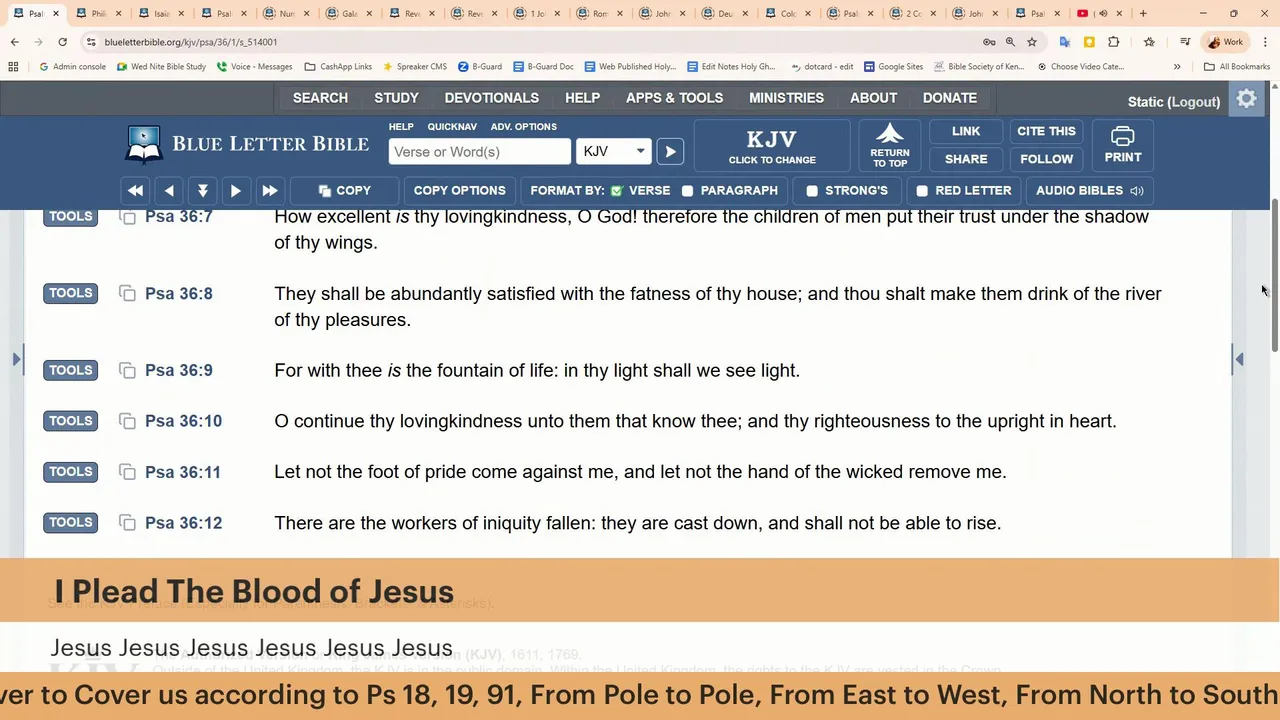Open the Google apps grid icon
Viewport: 1280px width, 720px height.
click(13, 66)
